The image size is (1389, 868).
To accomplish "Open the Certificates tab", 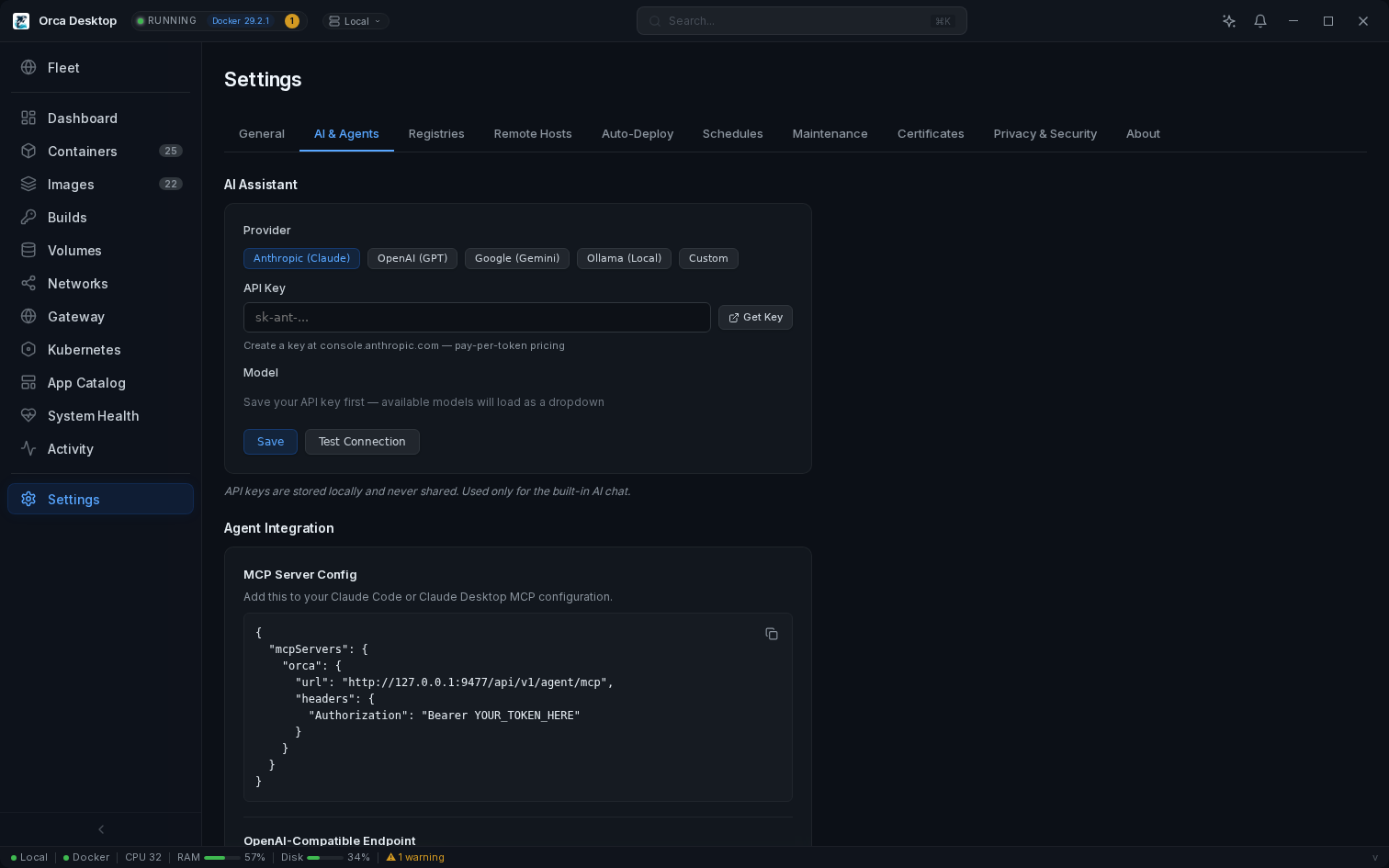I will (931, 134).
